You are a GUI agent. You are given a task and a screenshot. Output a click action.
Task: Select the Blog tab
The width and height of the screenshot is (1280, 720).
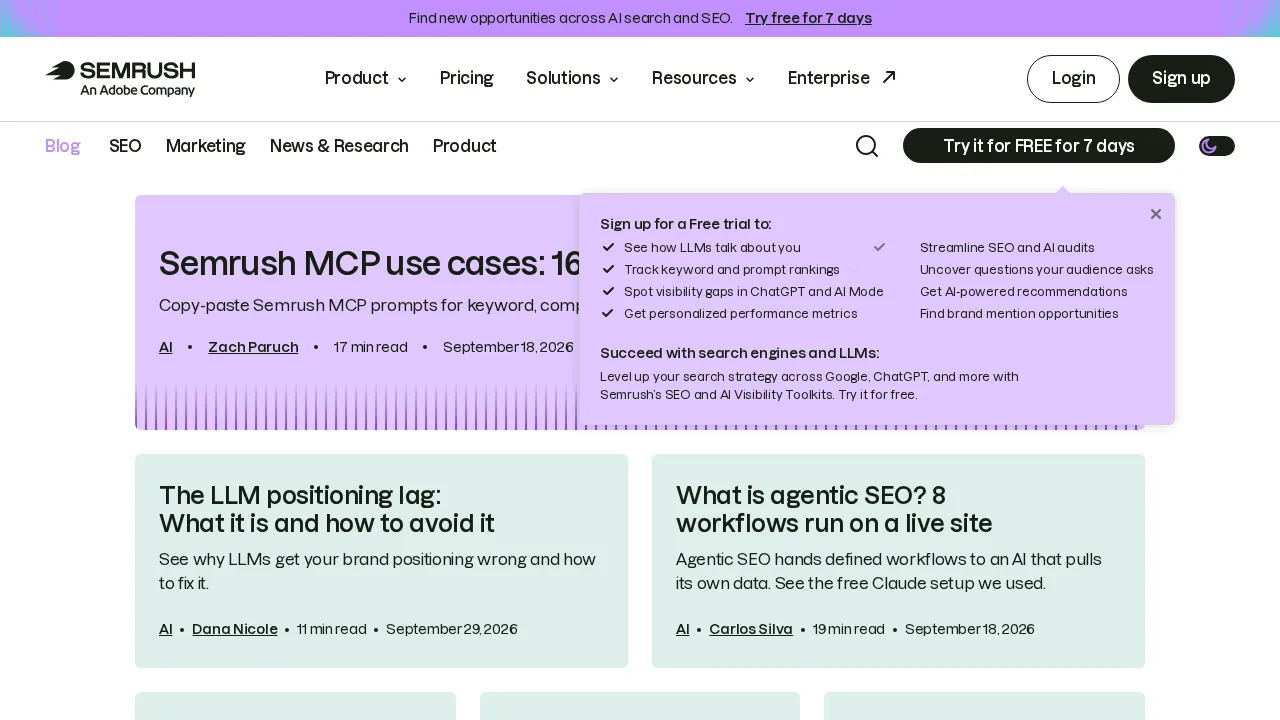pos(63,146)
